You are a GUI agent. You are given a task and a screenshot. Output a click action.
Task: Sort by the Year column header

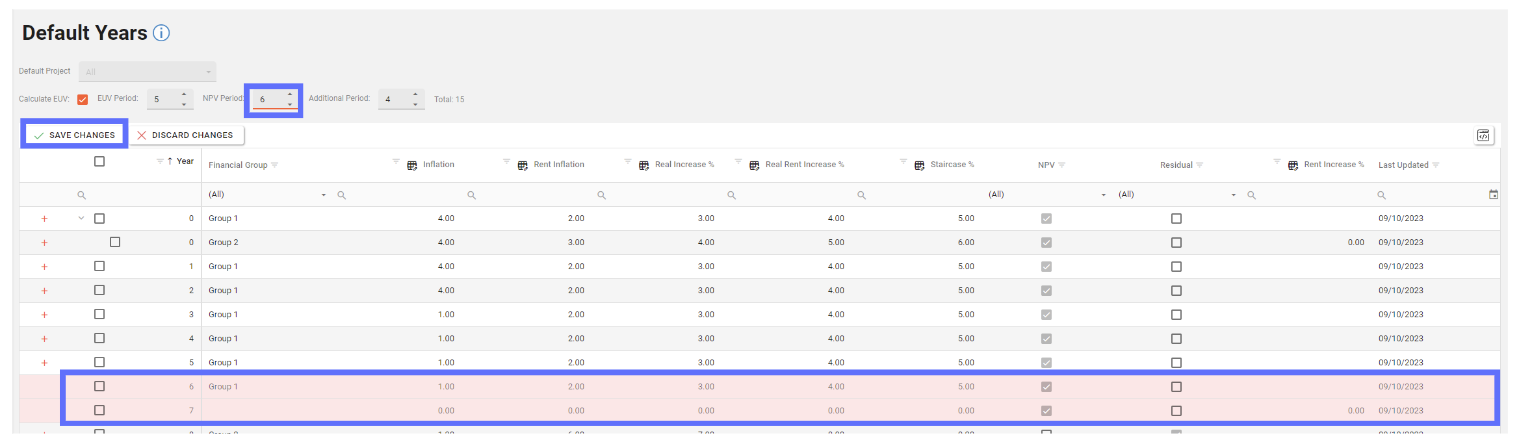point(184,161)
